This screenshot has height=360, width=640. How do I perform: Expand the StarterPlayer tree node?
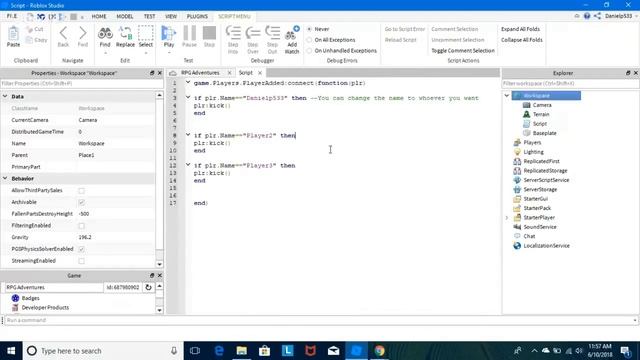click(507, 218)
